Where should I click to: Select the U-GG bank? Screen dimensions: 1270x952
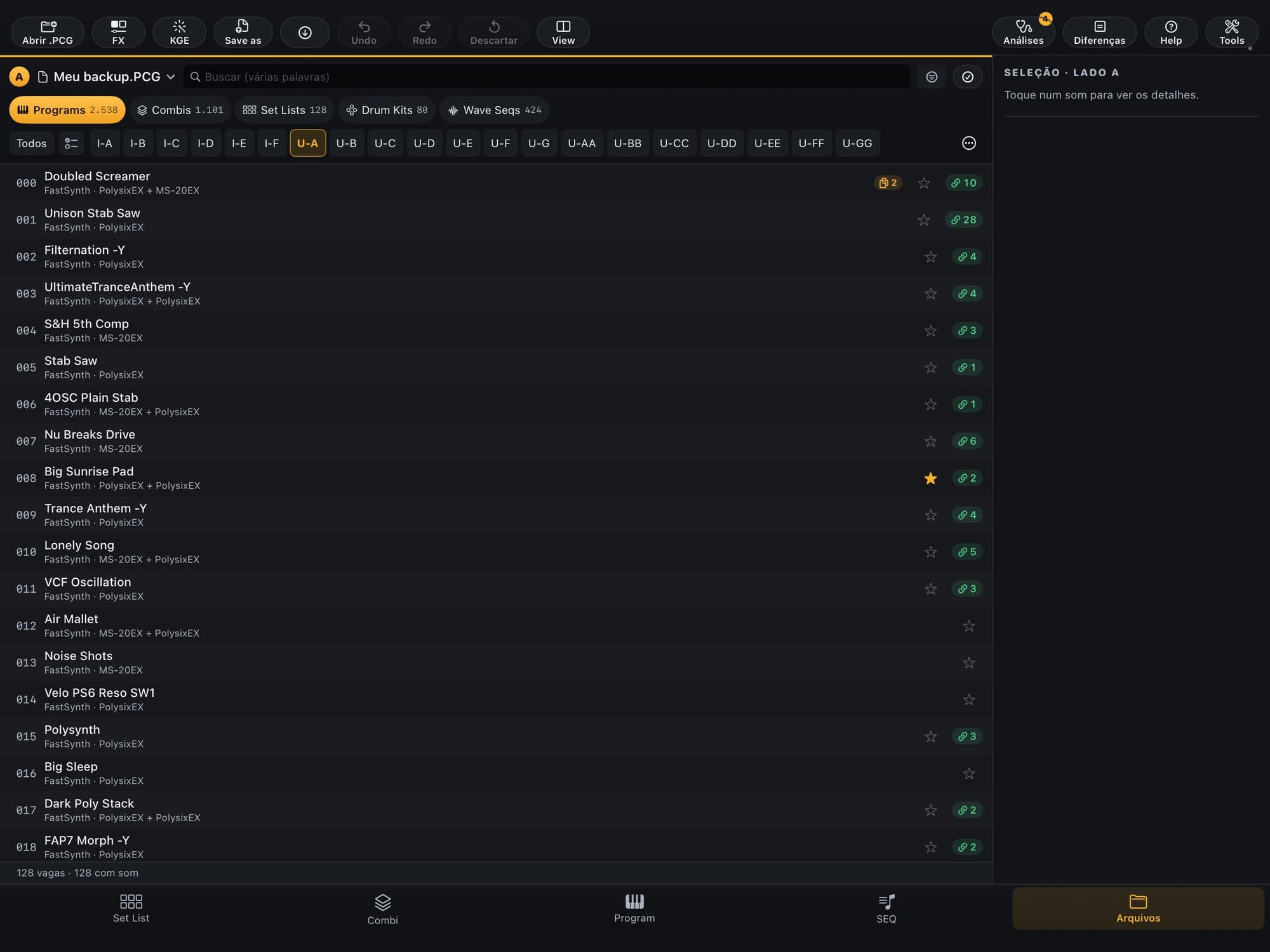(x=857, y=143)
